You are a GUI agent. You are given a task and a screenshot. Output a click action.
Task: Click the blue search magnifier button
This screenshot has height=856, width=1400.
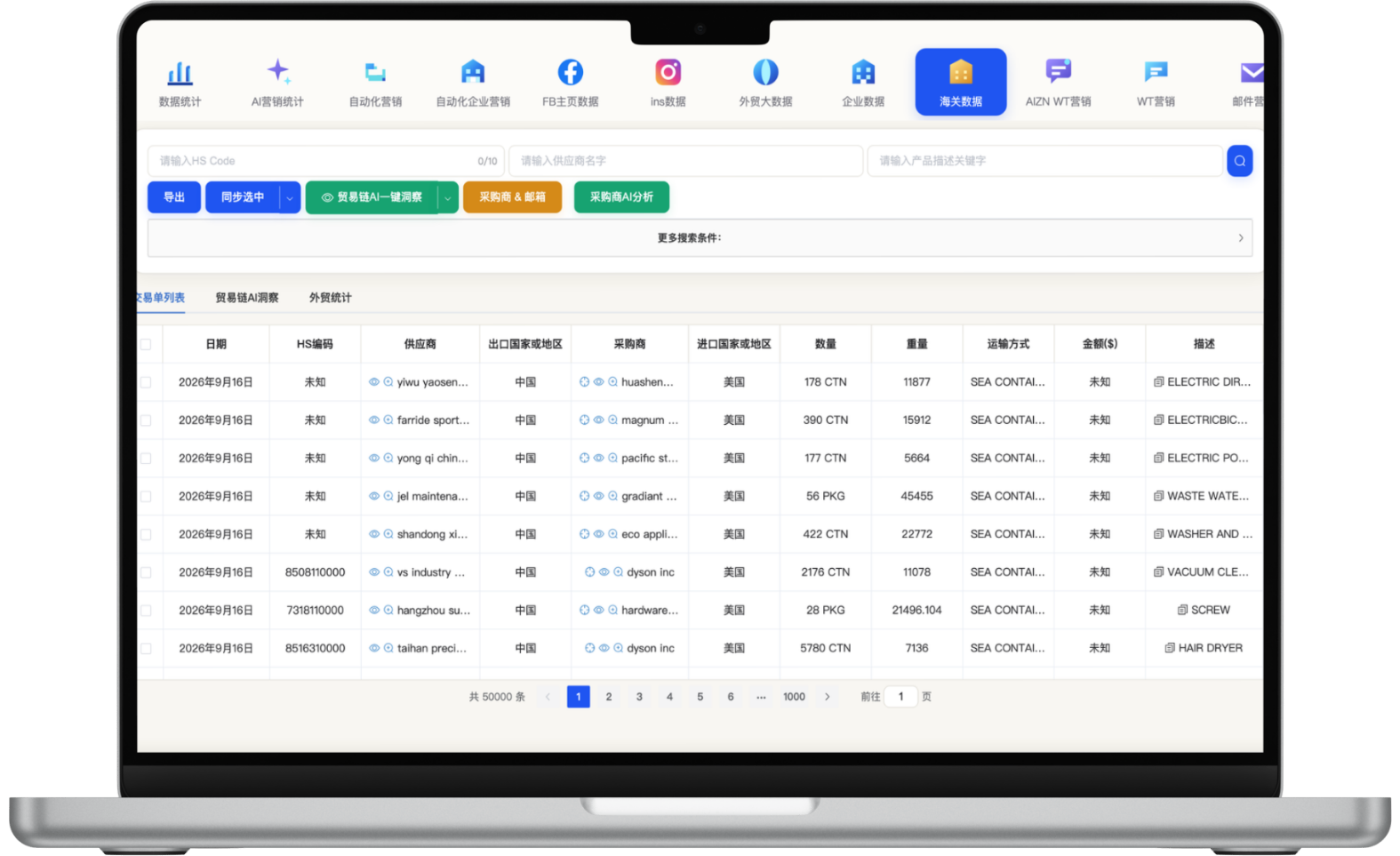click(x=1240, y=161)
